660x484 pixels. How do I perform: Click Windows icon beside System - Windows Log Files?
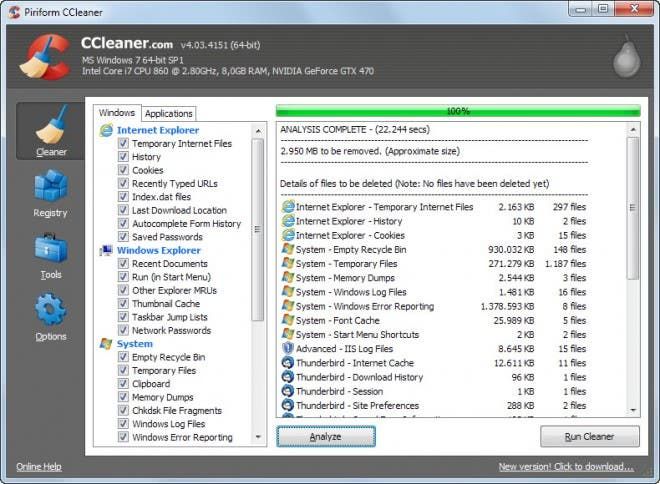[x=288, y=292]
